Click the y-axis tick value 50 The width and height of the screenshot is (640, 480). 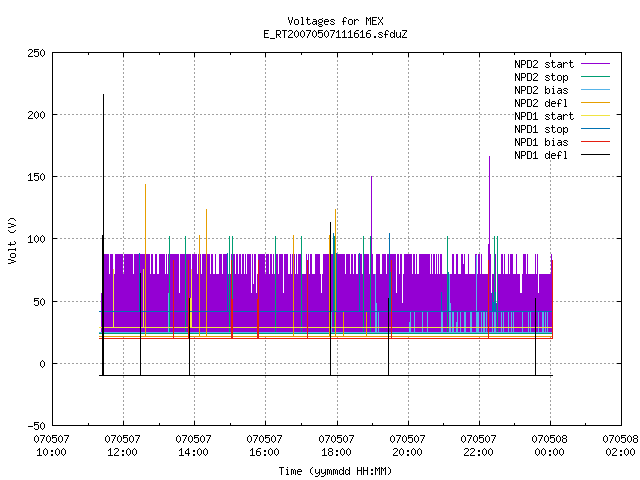39,302
